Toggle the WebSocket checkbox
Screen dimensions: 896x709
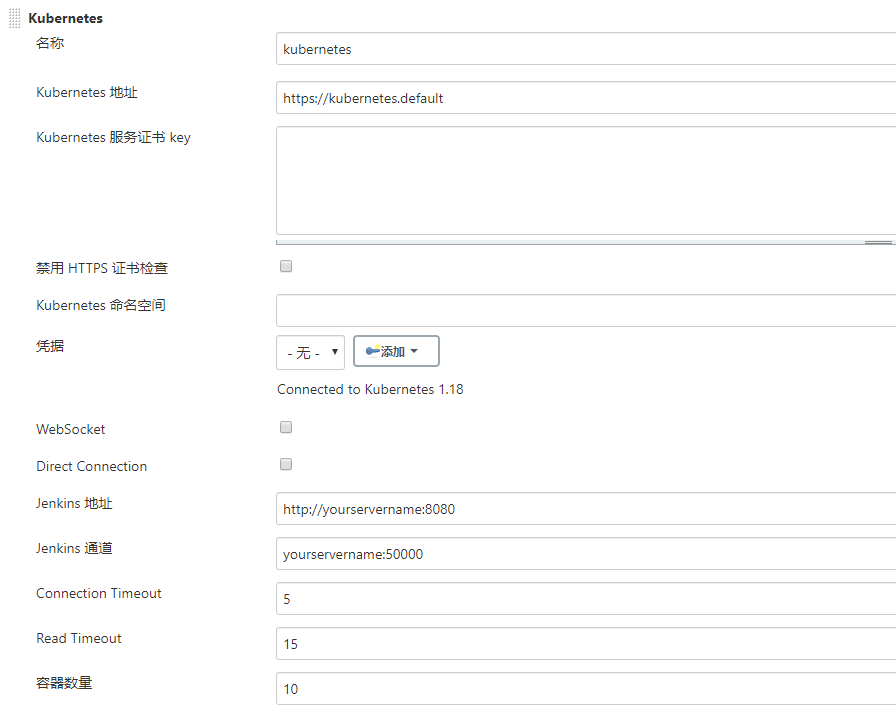pyautogui.click(x=286, y=427)
